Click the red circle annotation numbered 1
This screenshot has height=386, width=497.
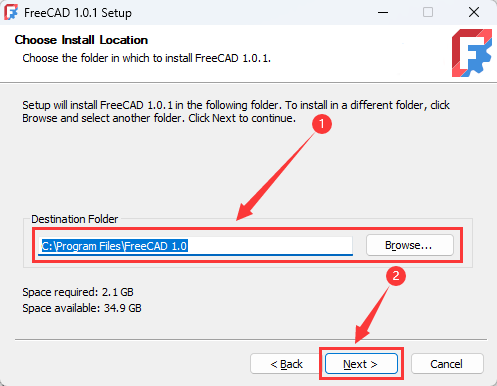pos(322,124)
